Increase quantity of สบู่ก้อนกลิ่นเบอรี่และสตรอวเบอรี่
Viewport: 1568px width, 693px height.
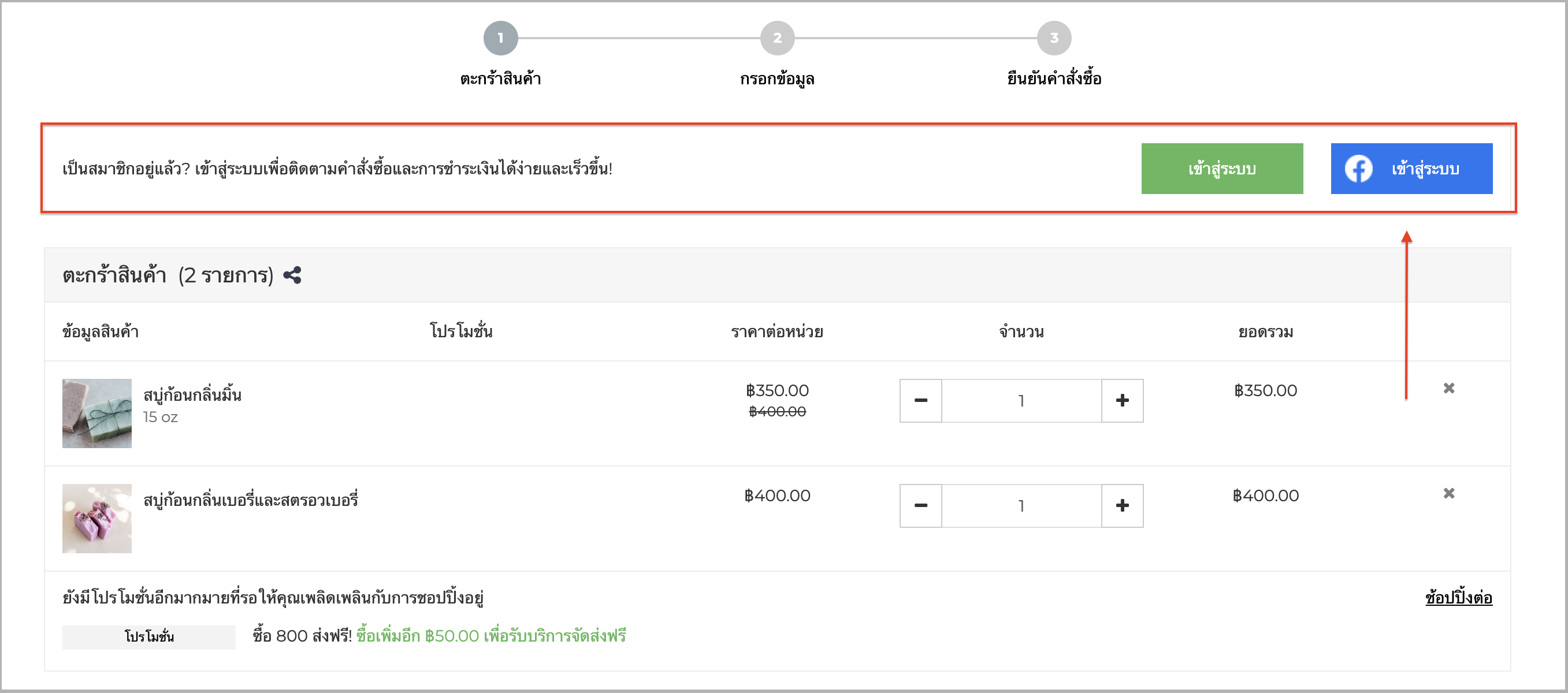pyautogui.click(x=1123, y=506)
